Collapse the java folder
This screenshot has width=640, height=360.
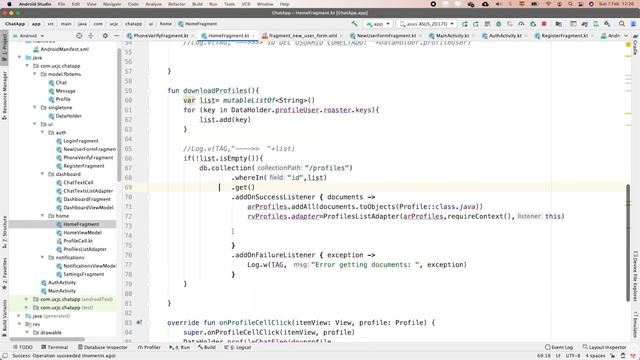point(19,58)
